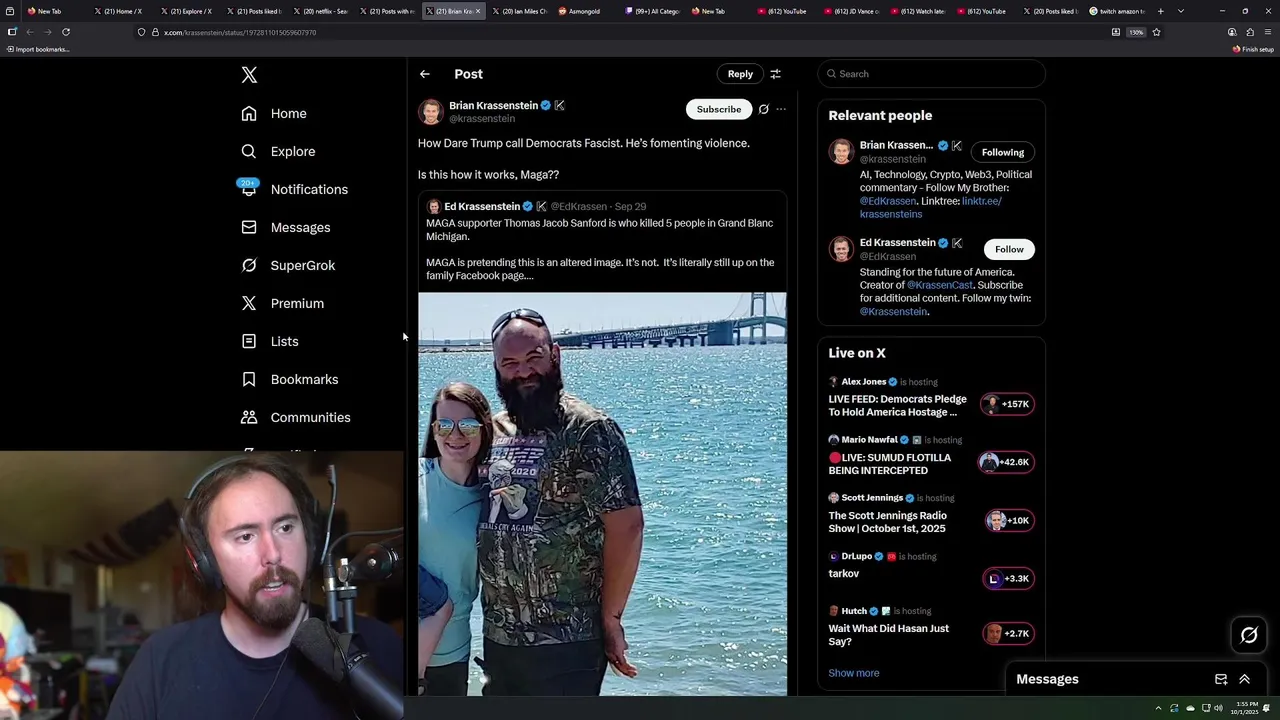Open Brian Krassenstein's profile avatar in post
This screenshot has height=720, width=1280.
click(x=431, y=111)
